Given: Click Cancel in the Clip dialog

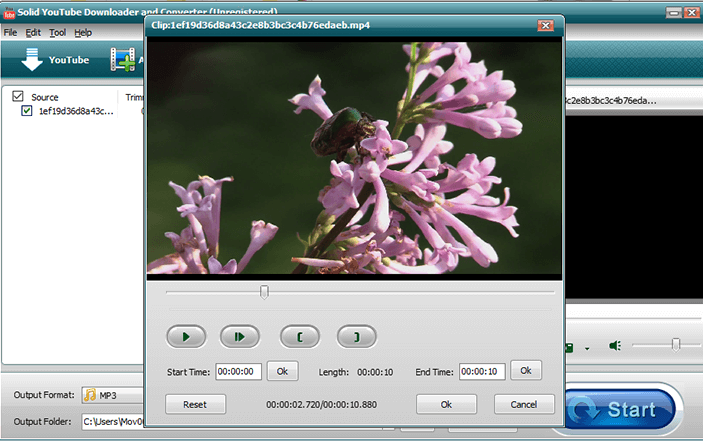Looking at the screenshot, I should (x=524, y=405).
